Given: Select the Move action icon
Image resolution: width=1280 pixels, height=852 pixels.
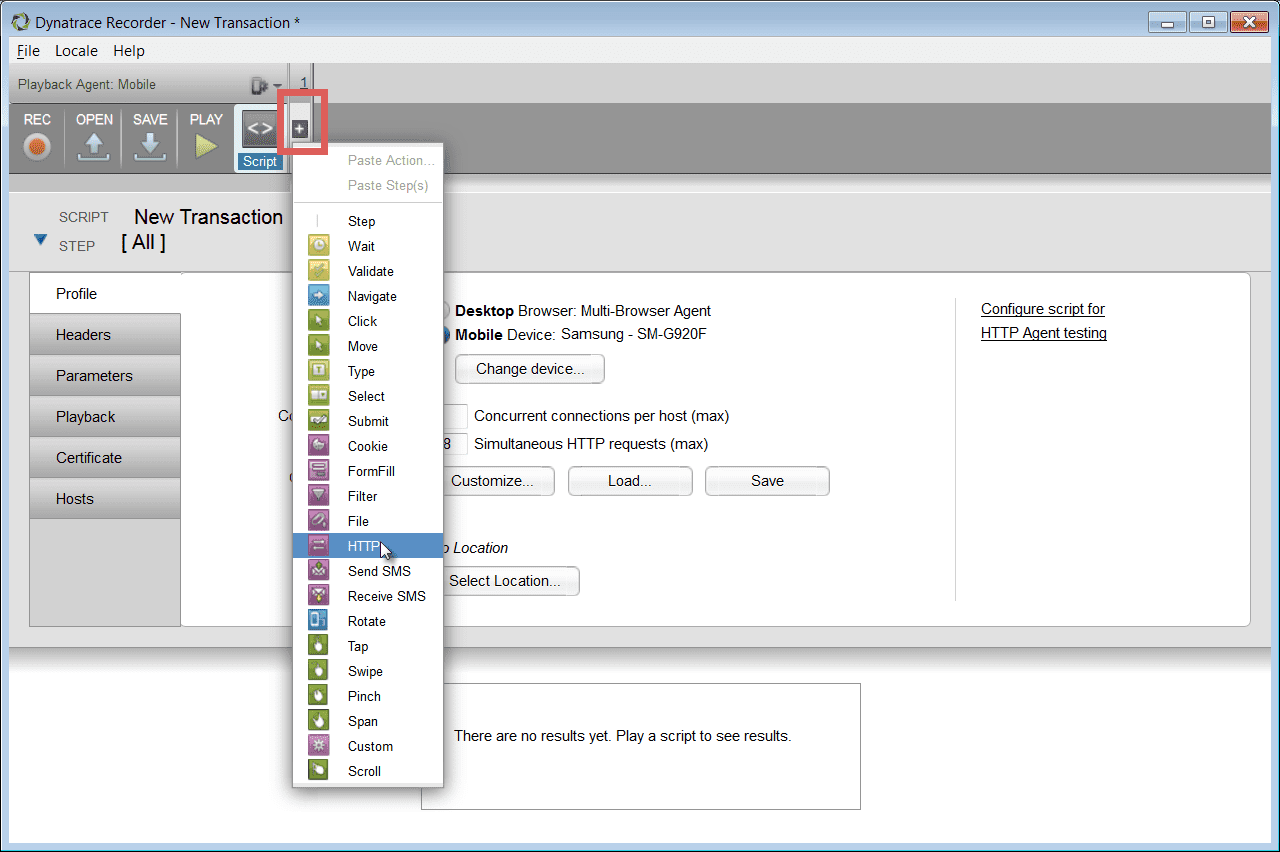Looking at the screenshot, I should tap(318, 346).
